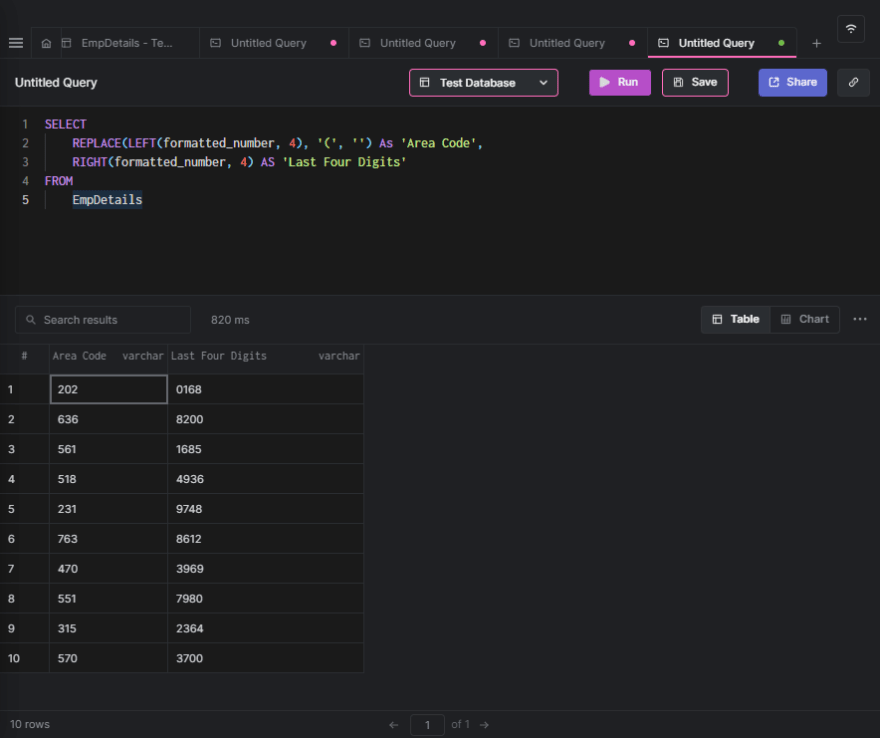This screenshot has height=738, width=880.
Task: Click the FROM keyword on line 4
Action: 59,181
